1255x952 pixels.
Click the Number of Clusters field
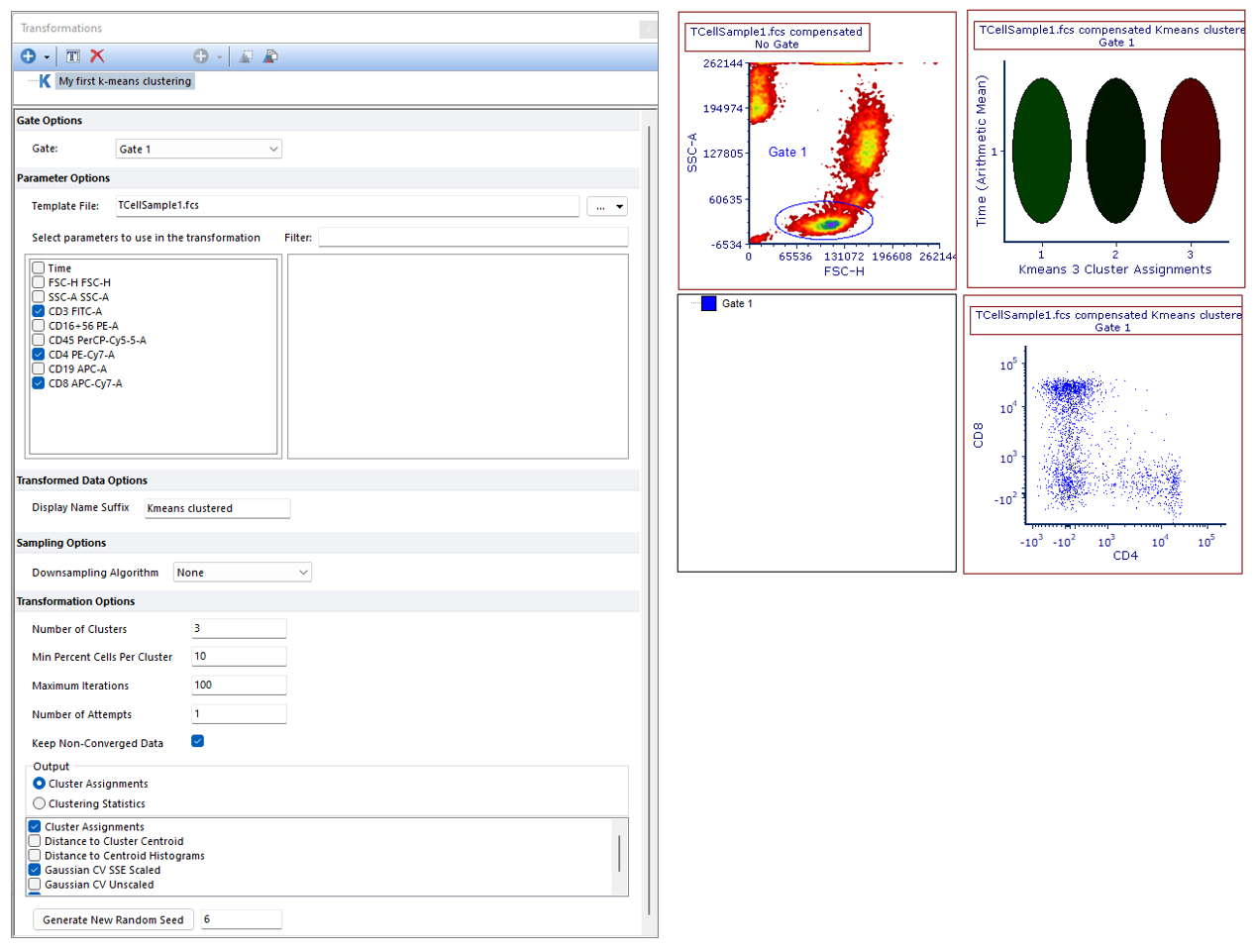[x=239, y=628]
